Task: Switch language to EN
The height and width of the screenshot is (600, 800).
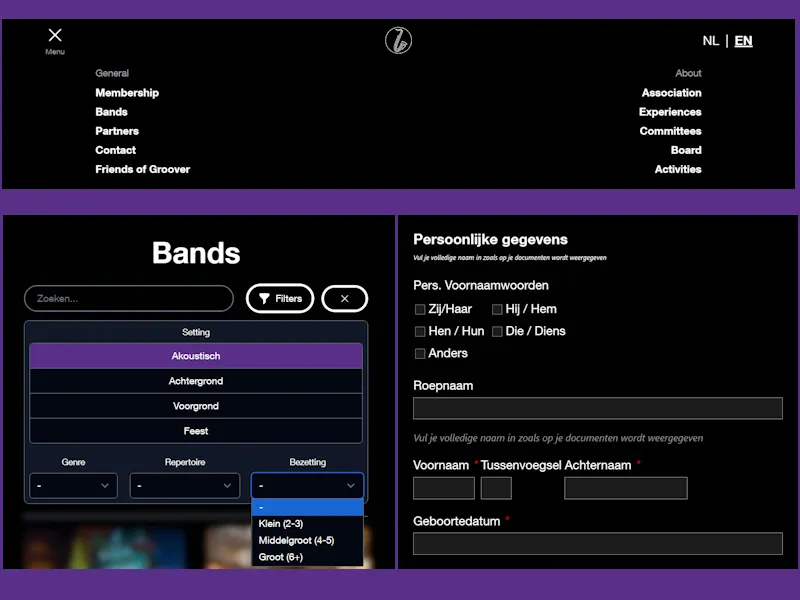Action: (743, 41)
